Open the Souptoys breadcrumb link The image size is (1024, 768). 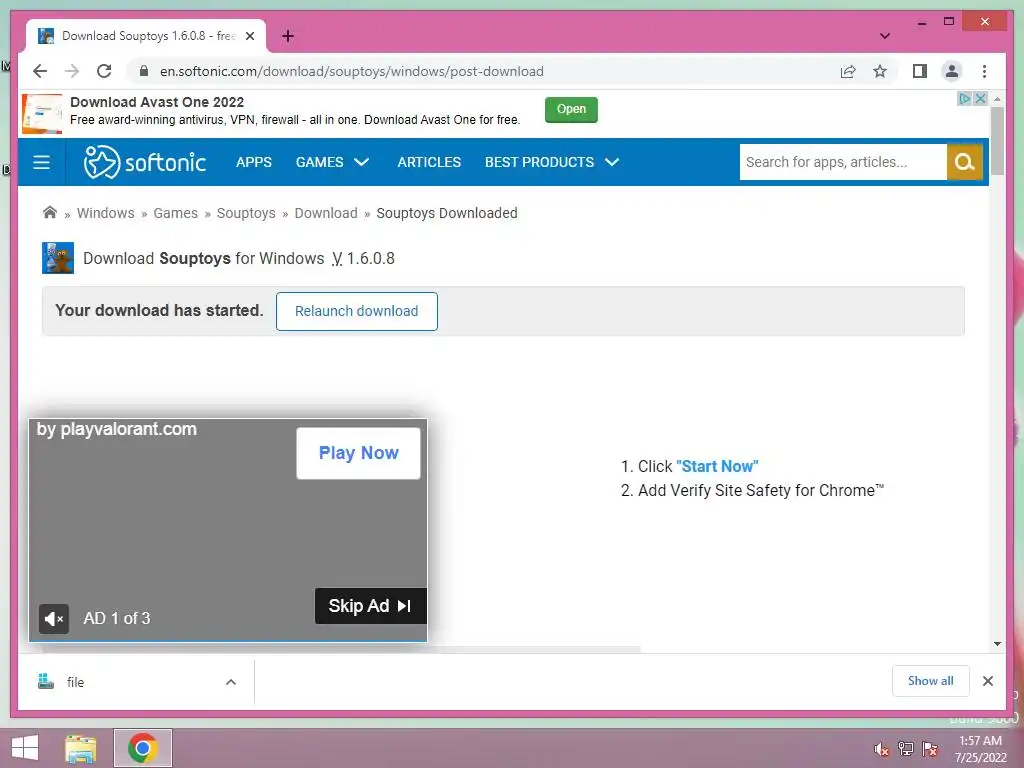tap(246, 213)
